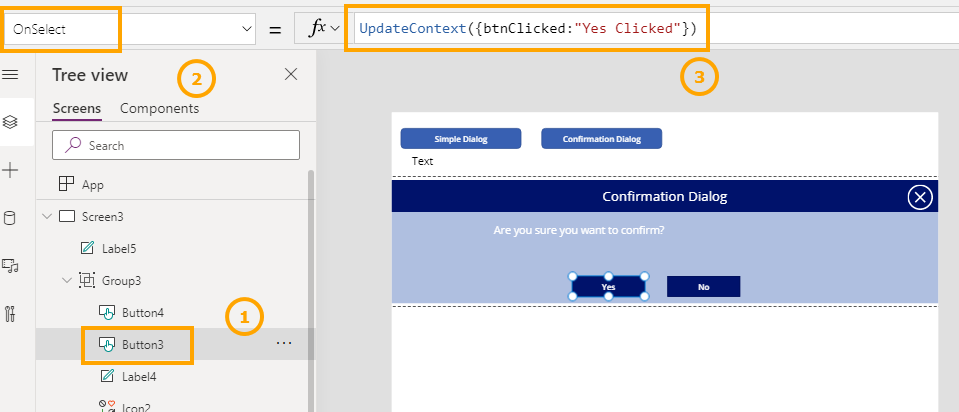This screenshot has width=959, height=412.
Task: Close the Tree view pane
Action: 291,74
